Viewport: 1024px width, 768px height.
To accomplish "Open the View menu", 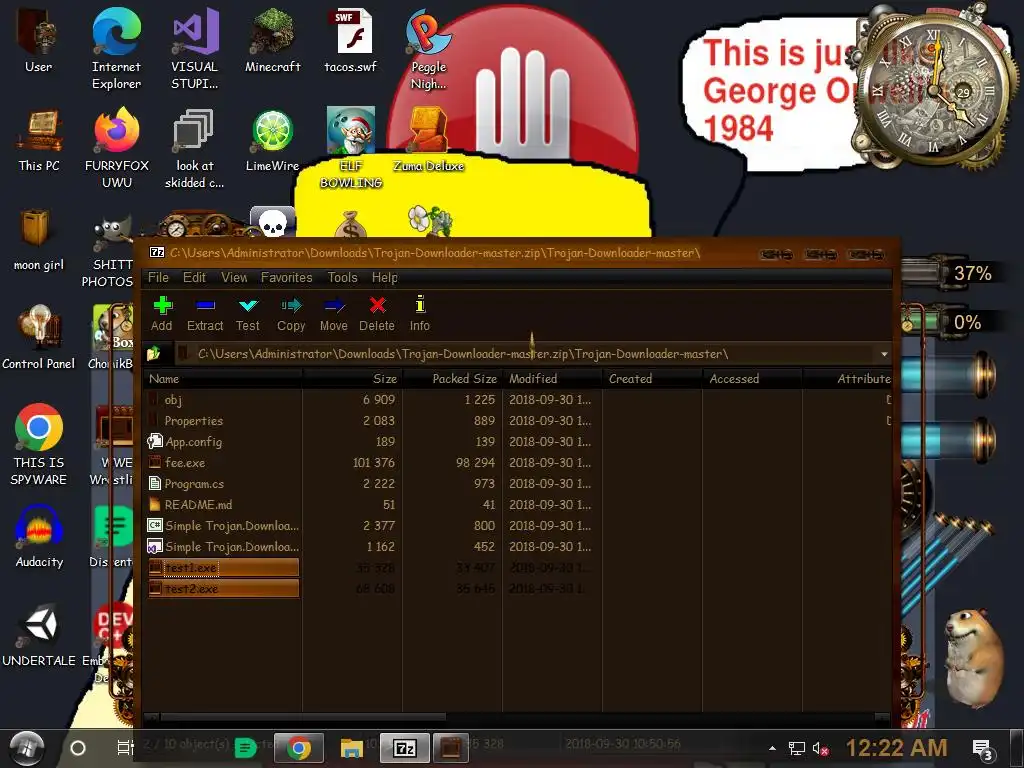I will click(x=234, y=278).
